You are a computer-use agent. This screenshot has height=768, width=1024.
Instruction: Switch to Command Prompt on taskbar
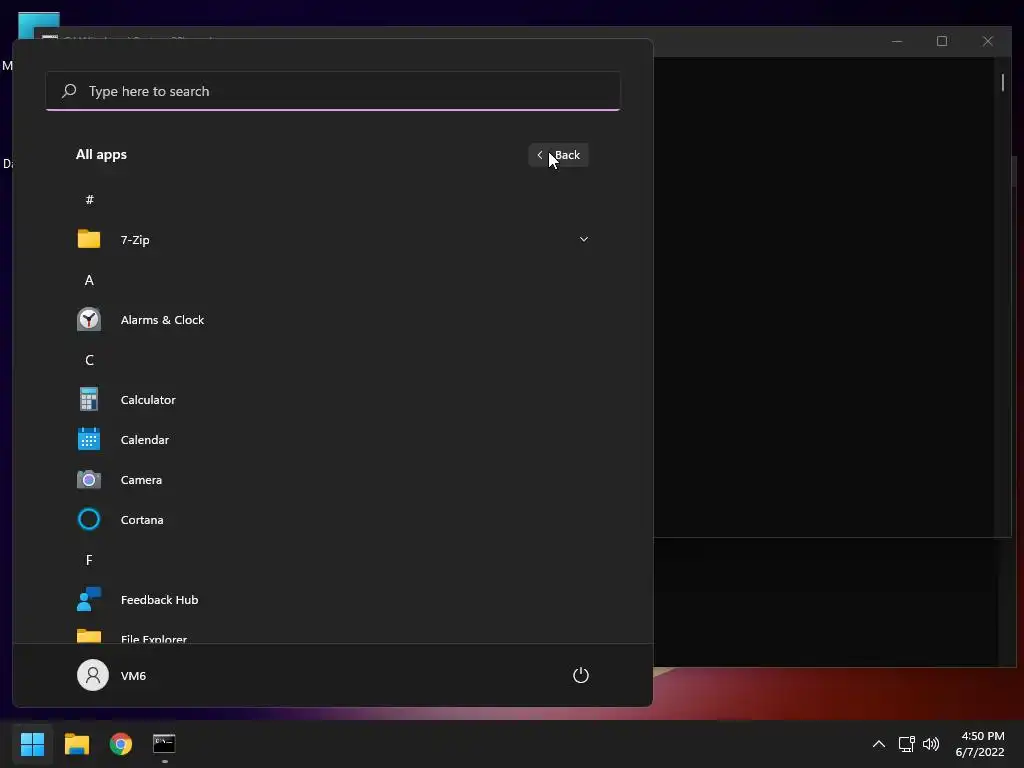click(164, 743)
